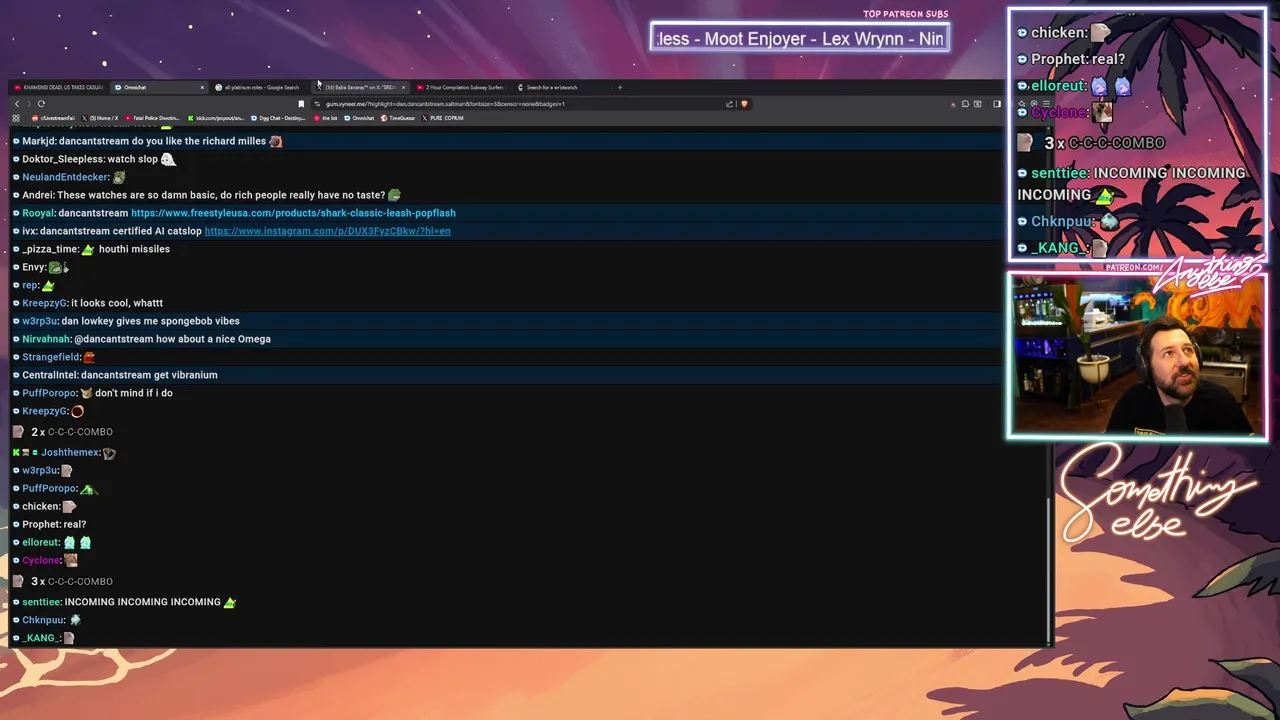Click the emote in Cyclone's message
Image resolution: width=1280 pixels, height=720 pixels.
pyautogui.click(x=71, y=561)
